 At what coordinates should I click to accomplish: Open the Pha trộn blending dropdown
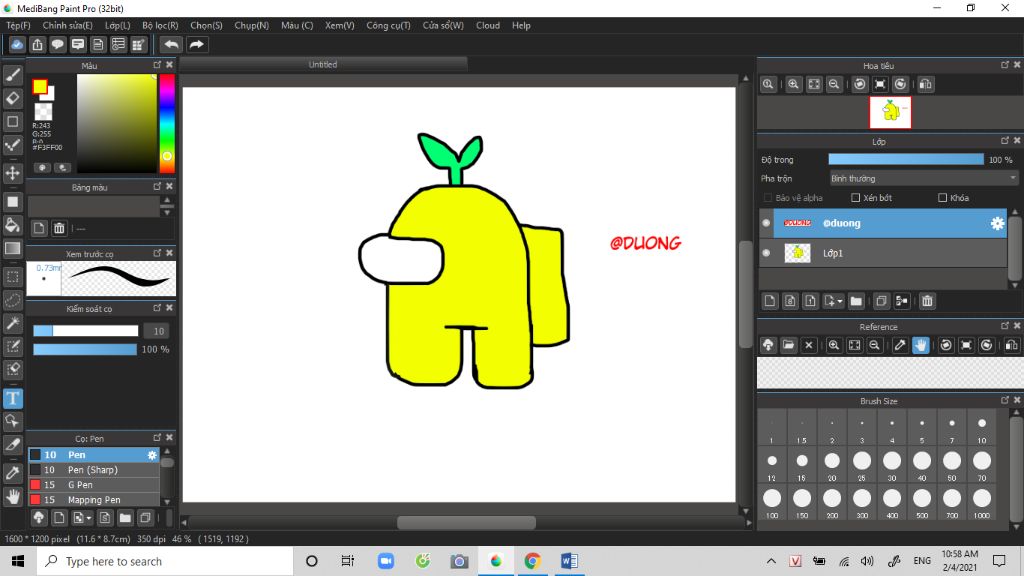point(923,178)
